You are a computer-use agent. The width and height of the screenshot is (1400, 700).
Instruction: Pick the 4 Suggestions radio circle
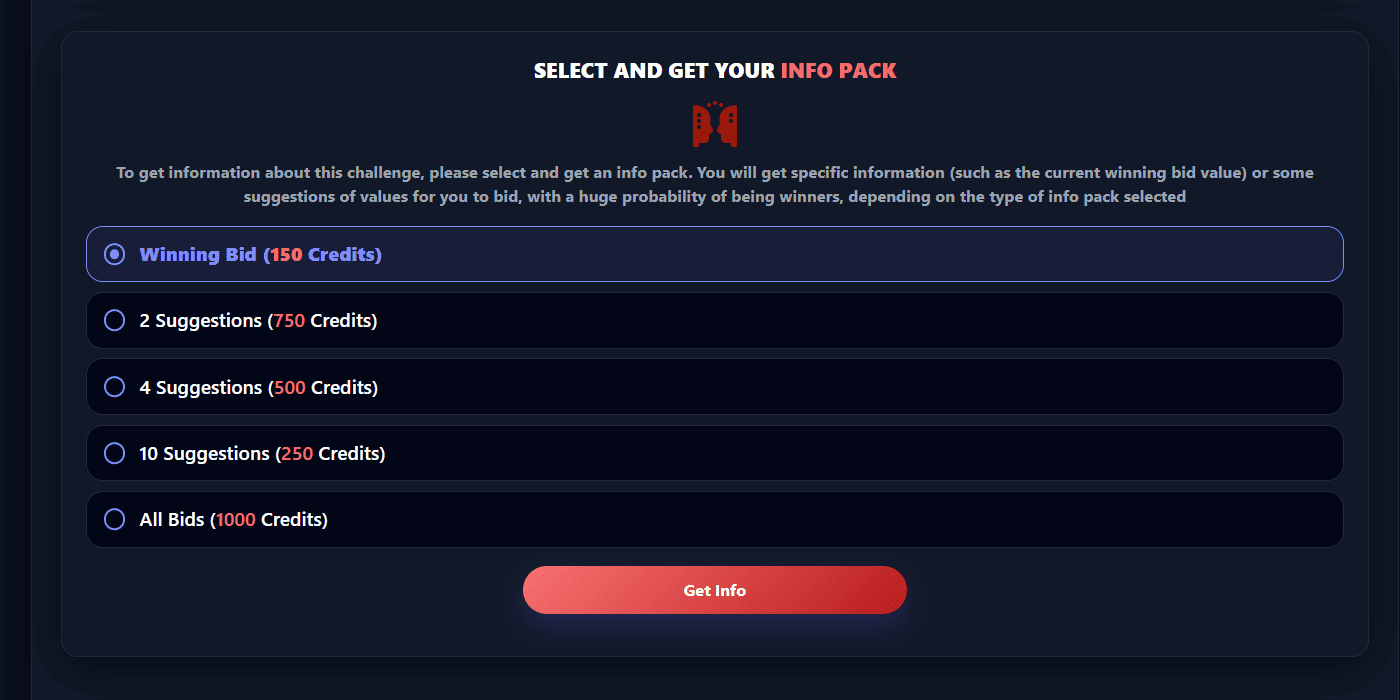(115, 386)
